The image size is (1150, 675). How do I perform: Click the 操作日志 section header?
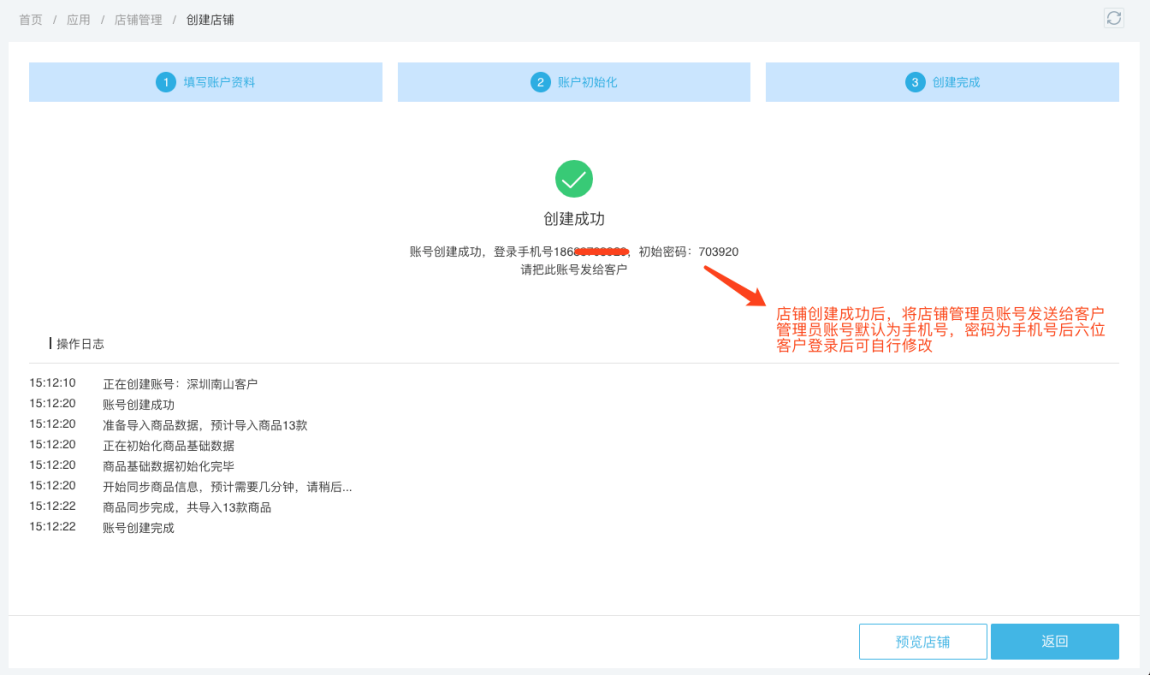tap(77, 343)
